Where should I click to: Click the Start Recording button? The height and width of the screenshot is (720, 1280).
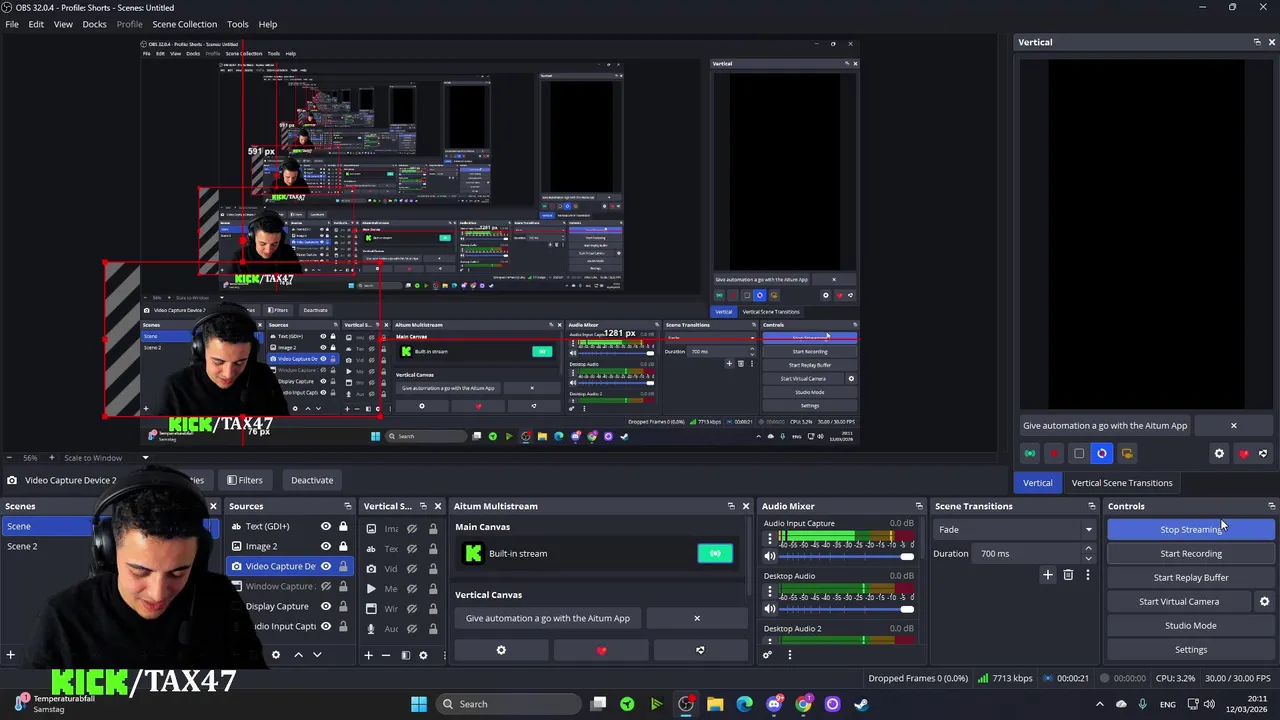[x=1191, y=554]
